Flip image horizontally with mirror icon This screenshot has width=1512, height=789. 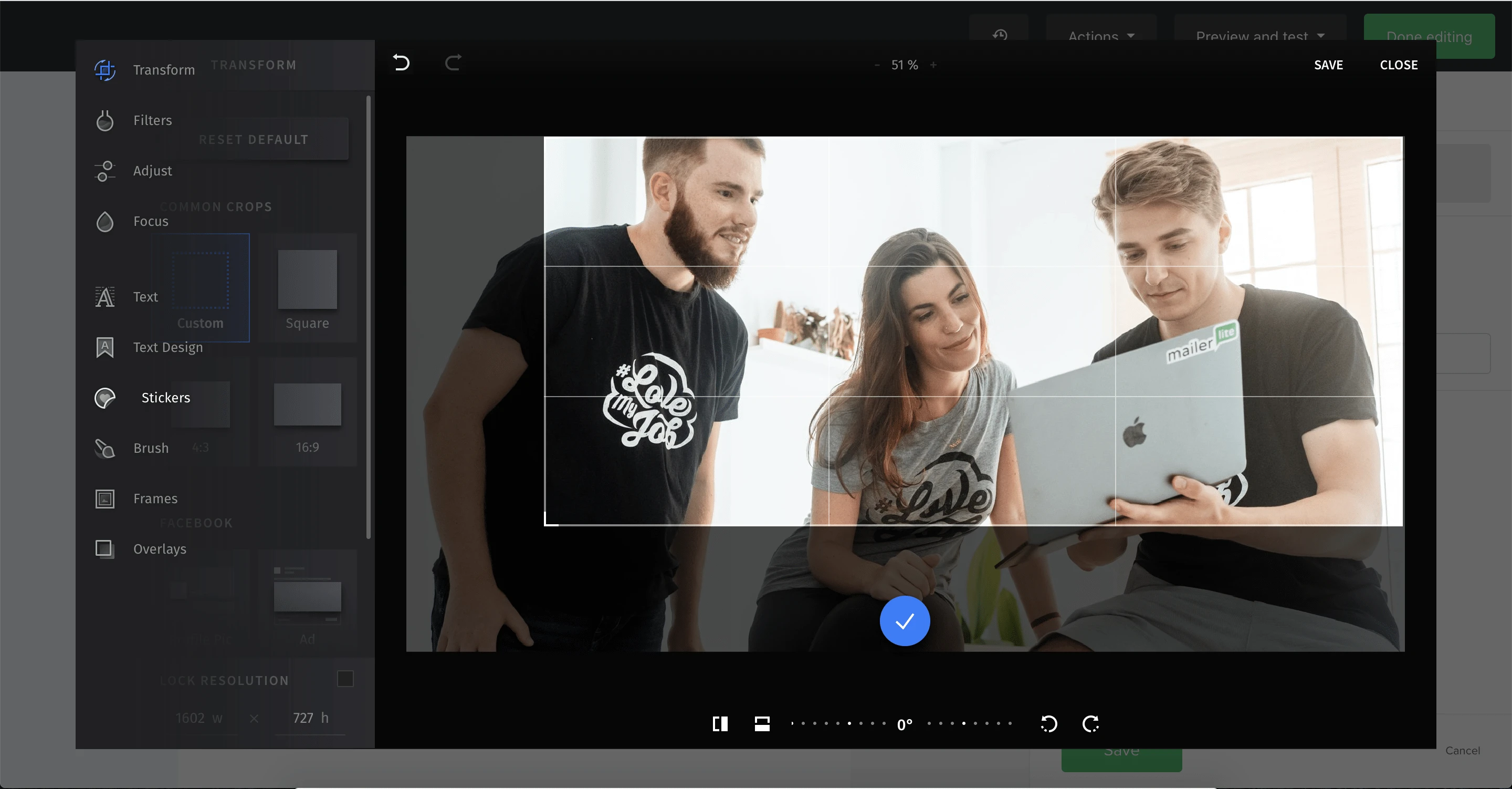point(720,724)
